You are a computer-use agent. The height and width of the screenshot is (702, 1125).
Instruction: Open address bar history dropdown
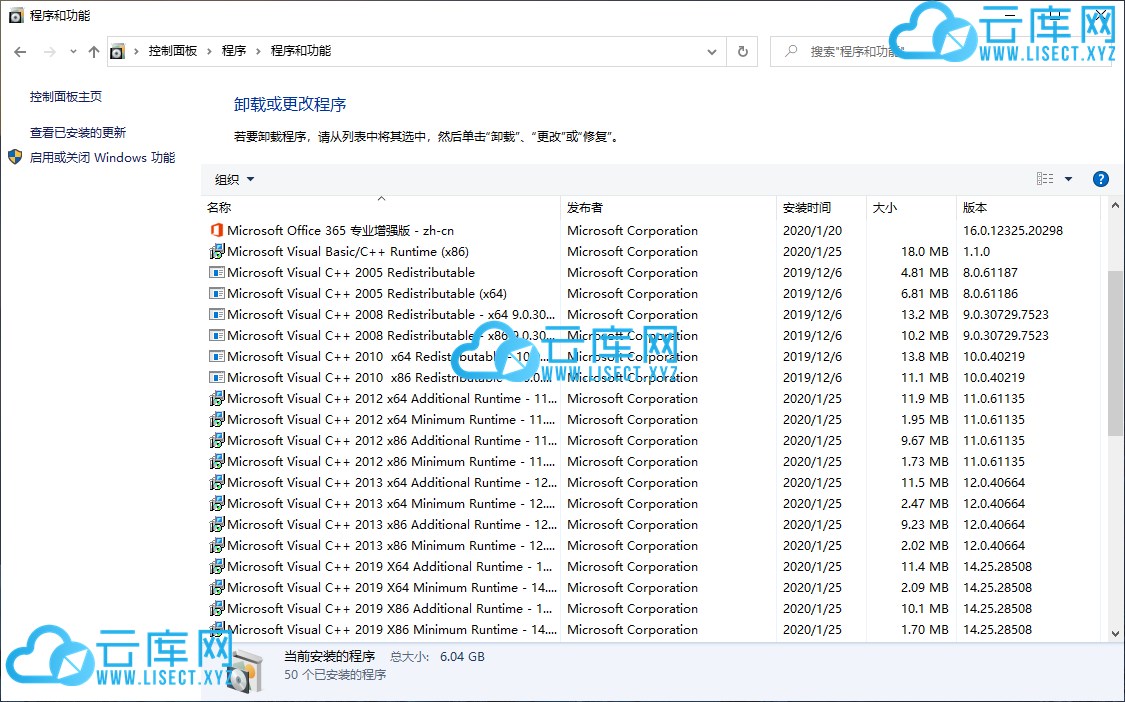coord(712,52)
